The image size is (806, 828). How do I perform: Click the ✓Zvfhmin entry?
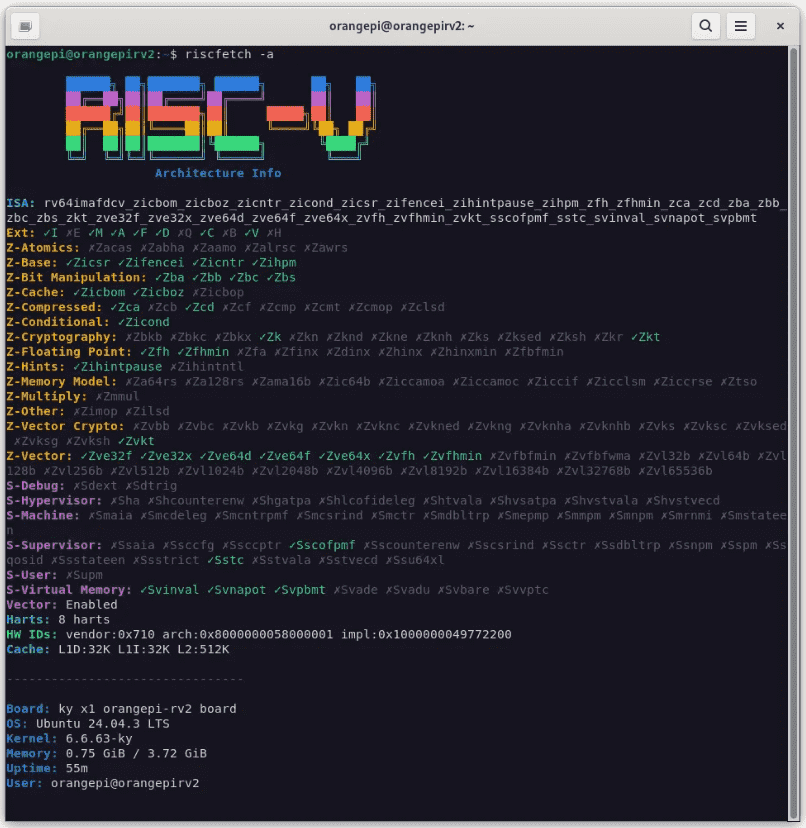point(452,456)
